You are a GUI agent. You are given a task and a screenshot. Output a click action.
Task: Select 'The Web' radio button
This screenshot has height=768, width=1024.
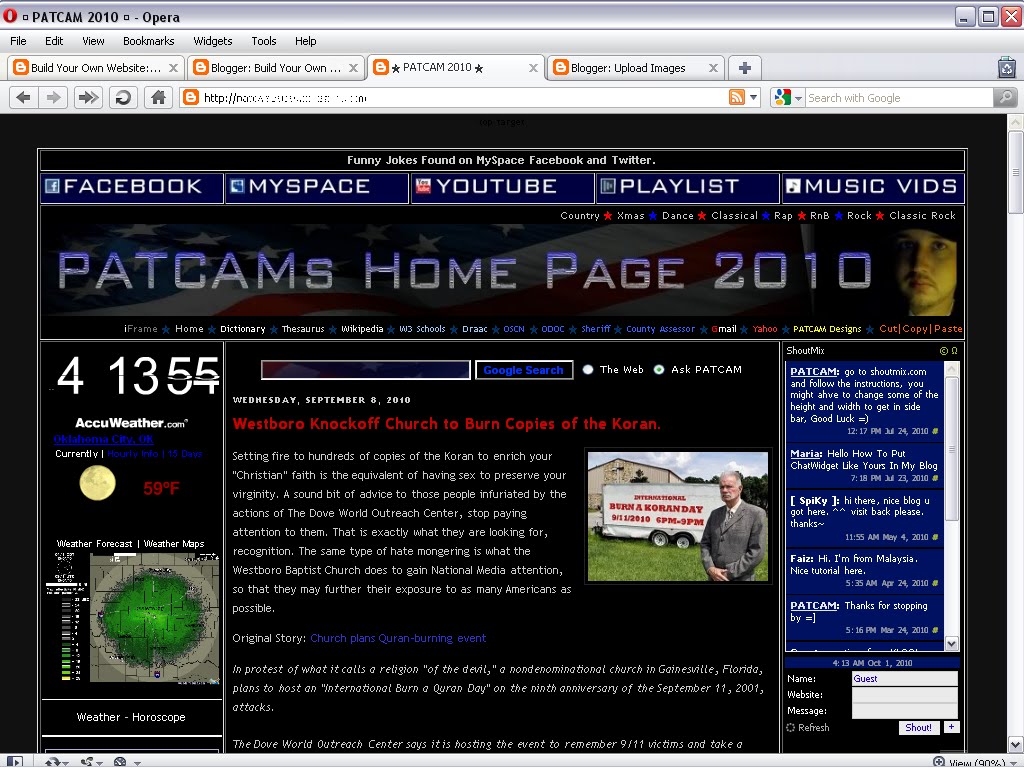588,370
